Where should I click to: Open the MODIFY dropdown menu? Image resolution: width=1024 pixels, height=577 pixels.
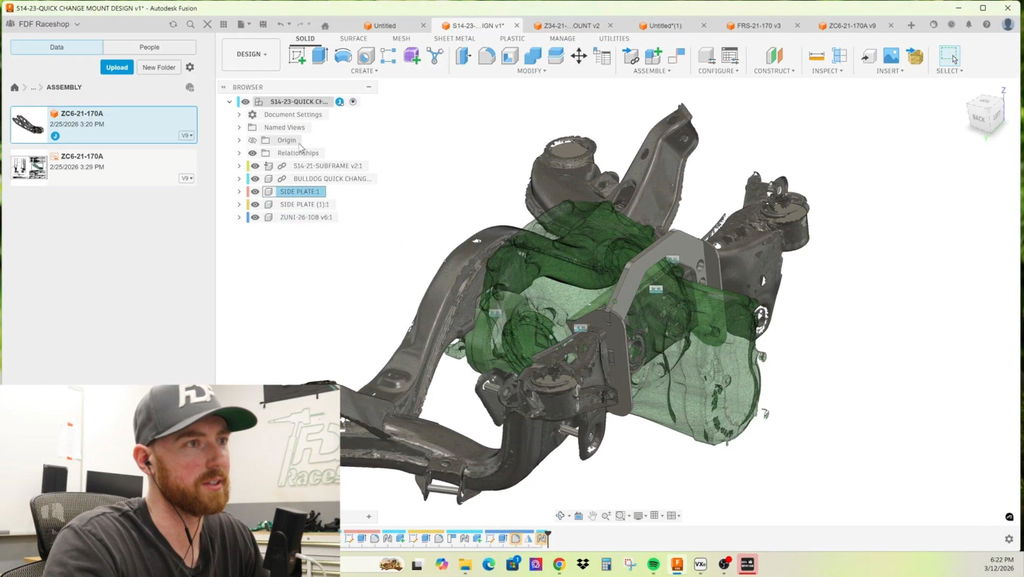pos(532,70)
